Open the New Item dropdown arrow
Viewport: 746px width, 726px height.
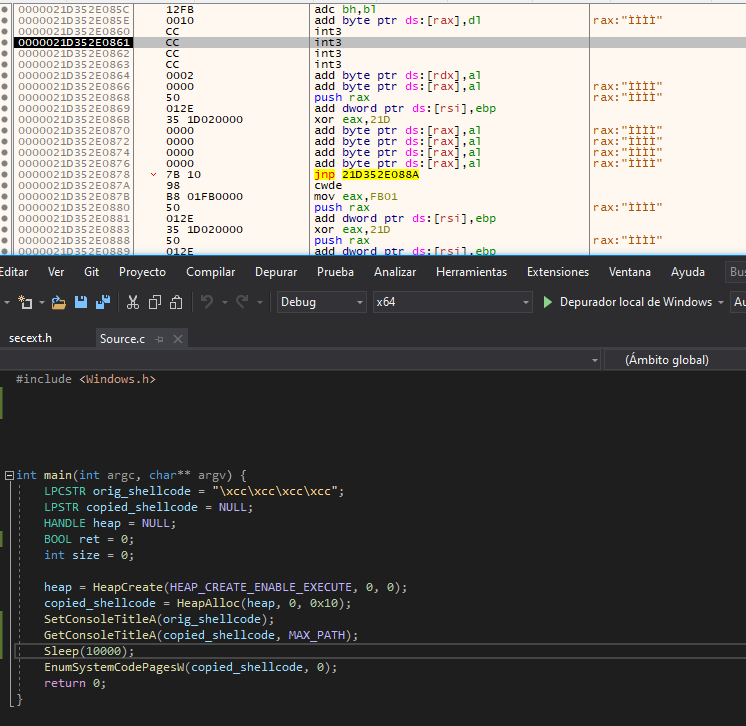(42, 302)
